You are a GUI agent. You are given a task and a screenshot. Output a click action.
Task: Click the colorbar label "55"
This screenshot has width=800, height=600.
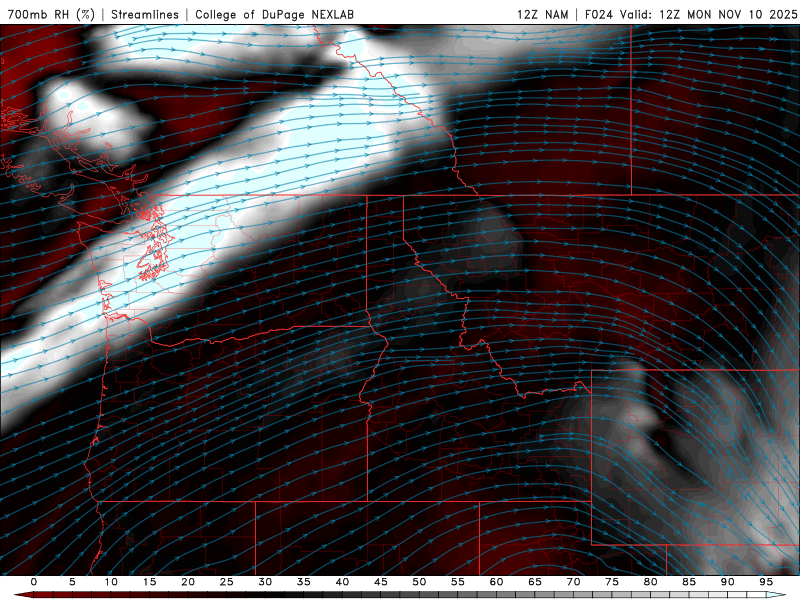[x=458, y=582]
